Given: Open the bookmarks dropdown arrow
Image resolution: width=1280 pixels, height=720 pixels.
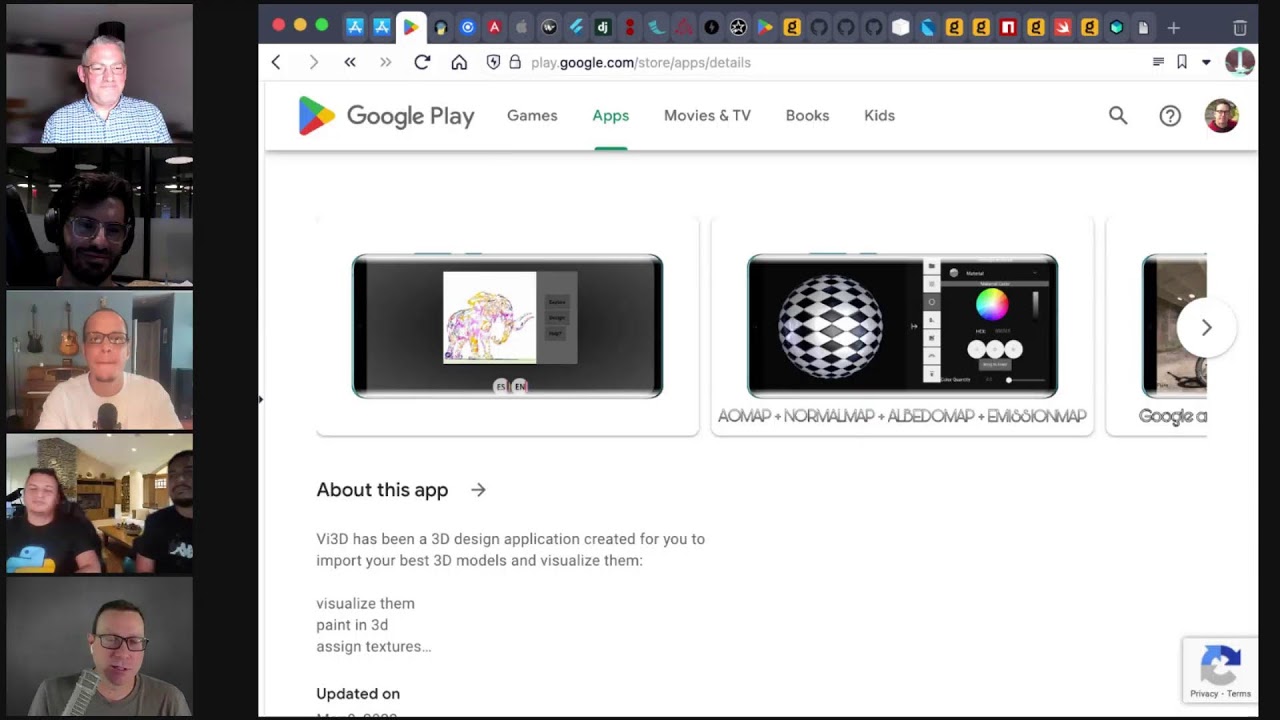Looking at the screenshot, I should tap(1206, 62).
